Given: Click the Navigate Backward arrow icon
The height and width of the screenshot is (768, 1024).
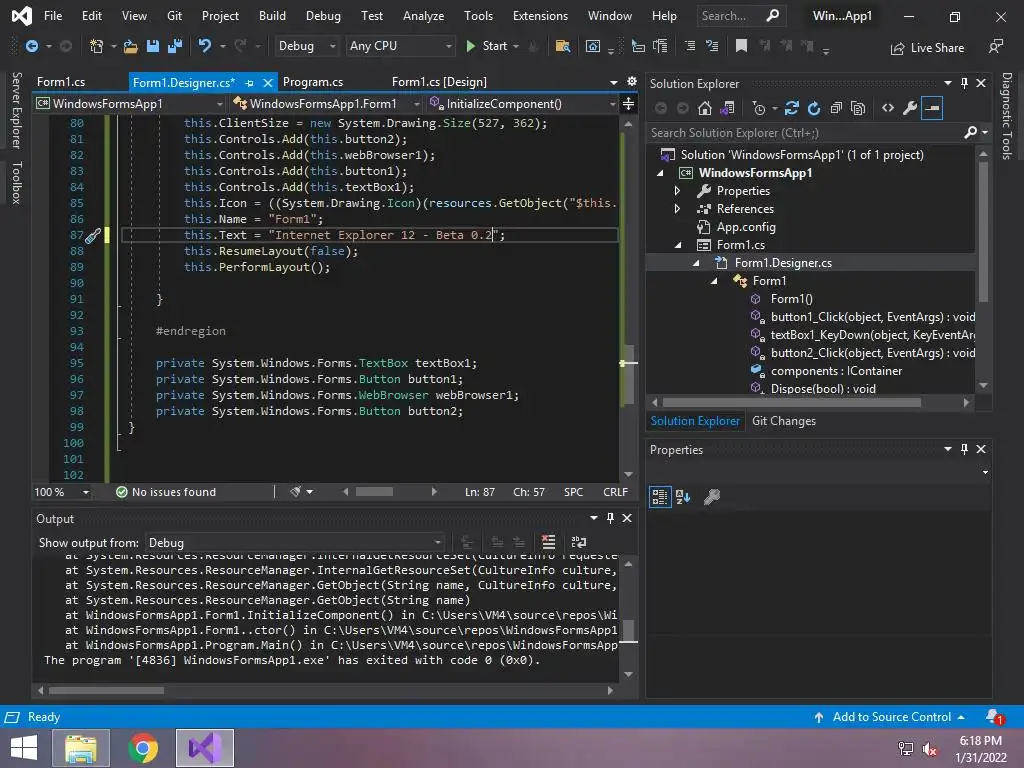Looking at the screenshot, I should 31,46.
